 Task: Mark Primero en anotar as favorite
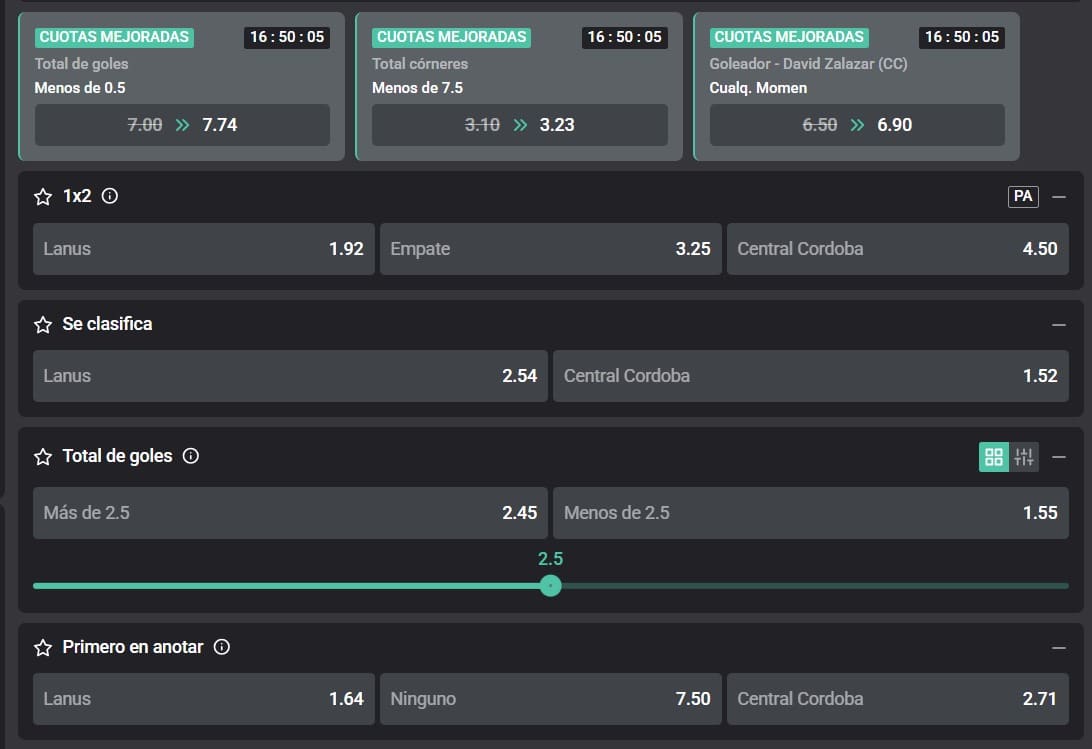pos(43,648)
